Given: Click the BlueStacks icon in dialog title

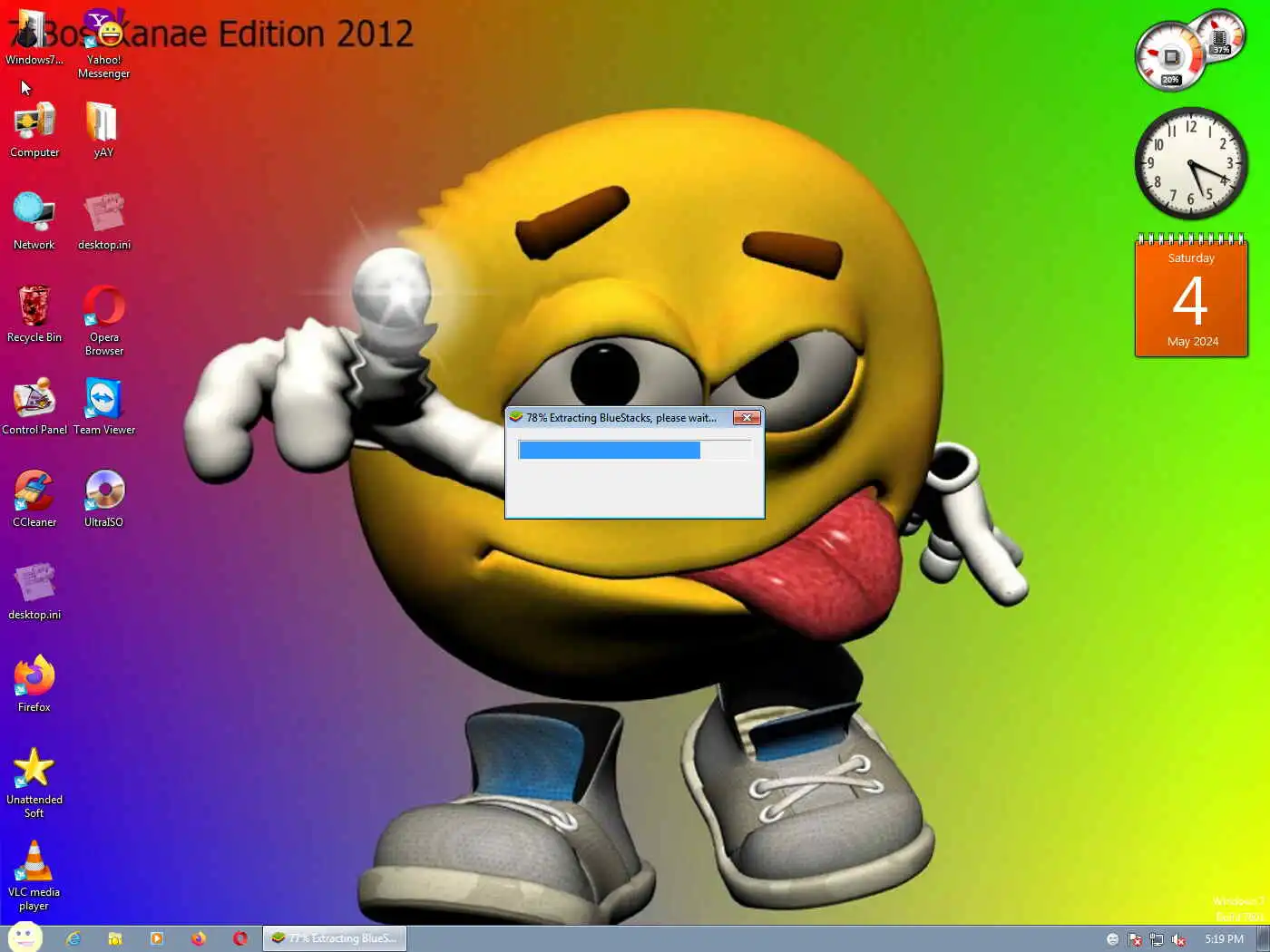Looking at the screenshot, I should pyautogui.click(x=515, y=417).
